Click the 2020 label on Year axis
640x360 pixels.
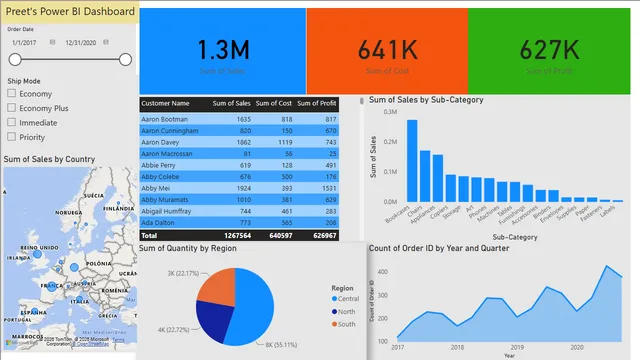[577, 347]
